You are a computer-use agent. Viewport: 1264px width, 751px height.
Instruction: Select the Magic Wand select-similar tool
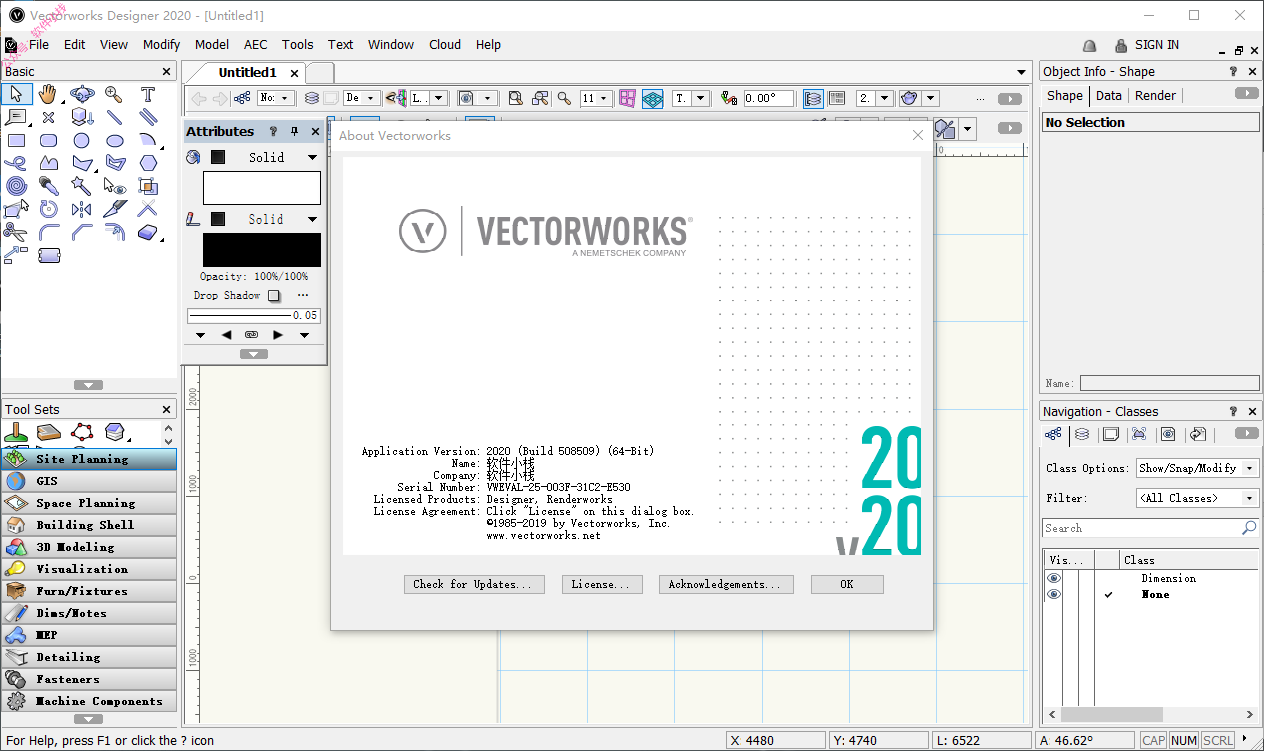(x=82, y=185)
